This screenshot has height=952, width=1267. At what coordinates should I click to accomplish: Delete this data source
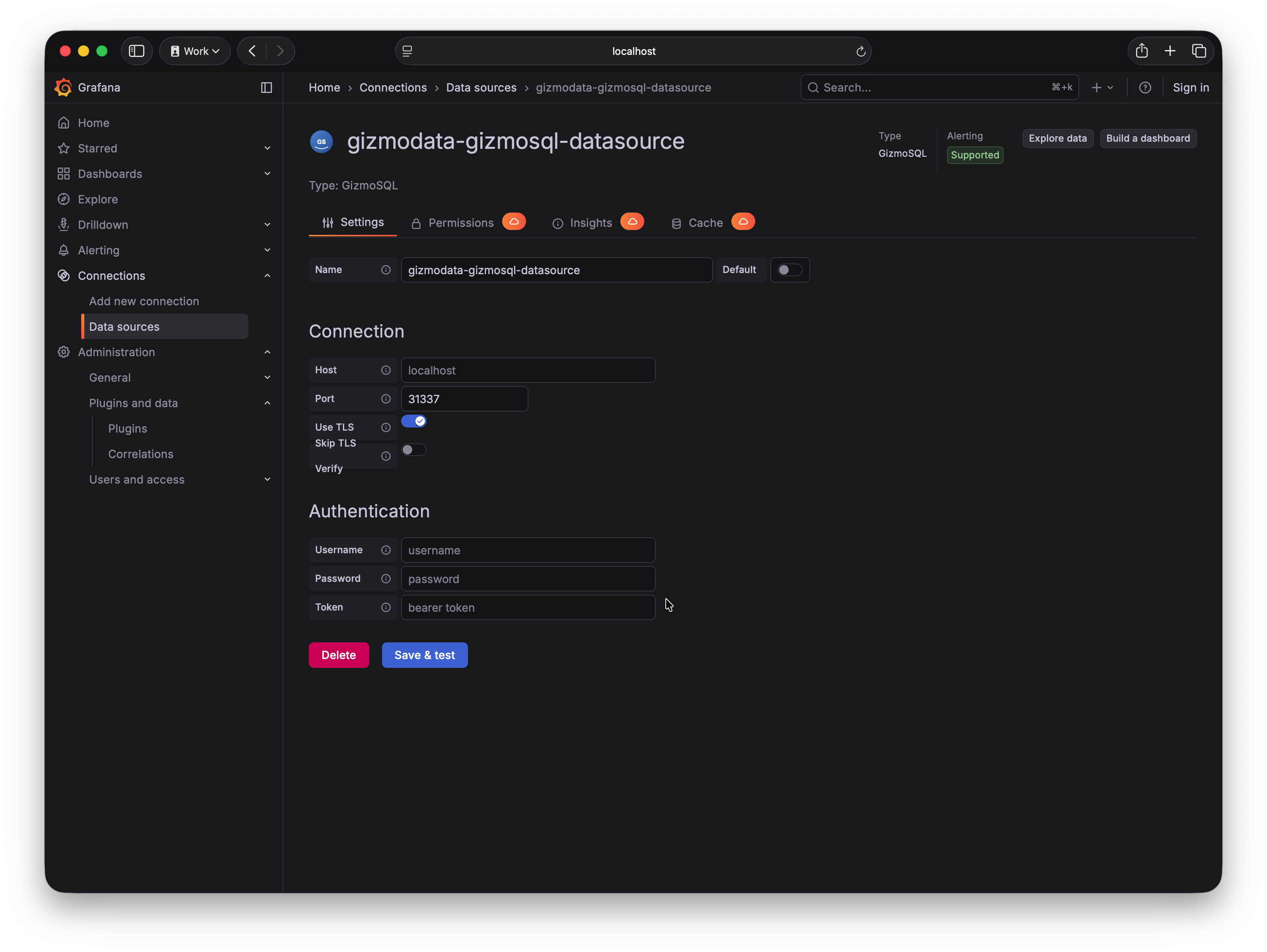pyautogui.click(x=339, y=655)
